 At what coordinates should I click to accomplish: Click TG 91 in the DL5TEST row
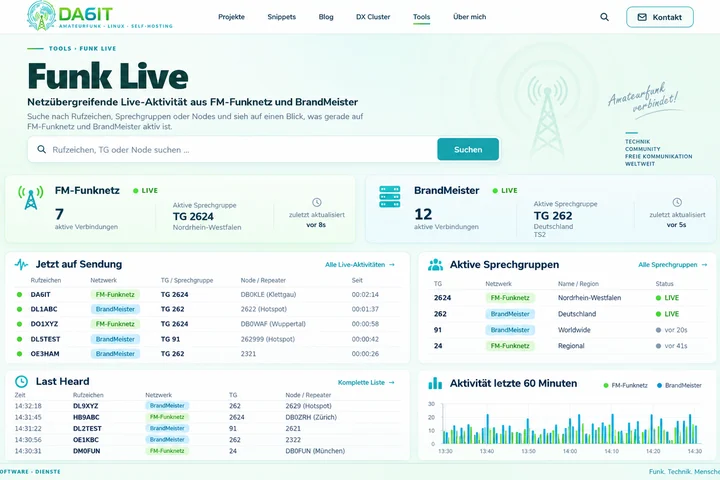[x=170, y=339]
